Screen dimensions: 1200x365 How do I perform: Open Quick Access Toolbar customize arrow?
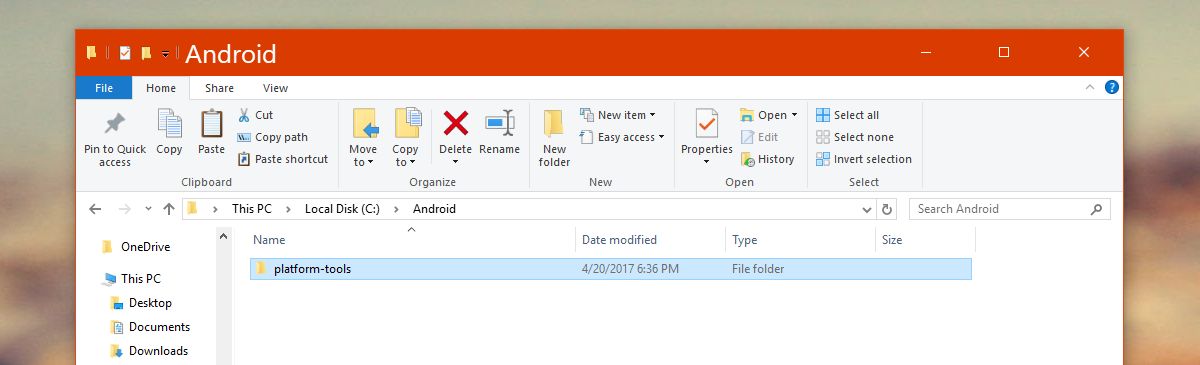click(166, 54)
